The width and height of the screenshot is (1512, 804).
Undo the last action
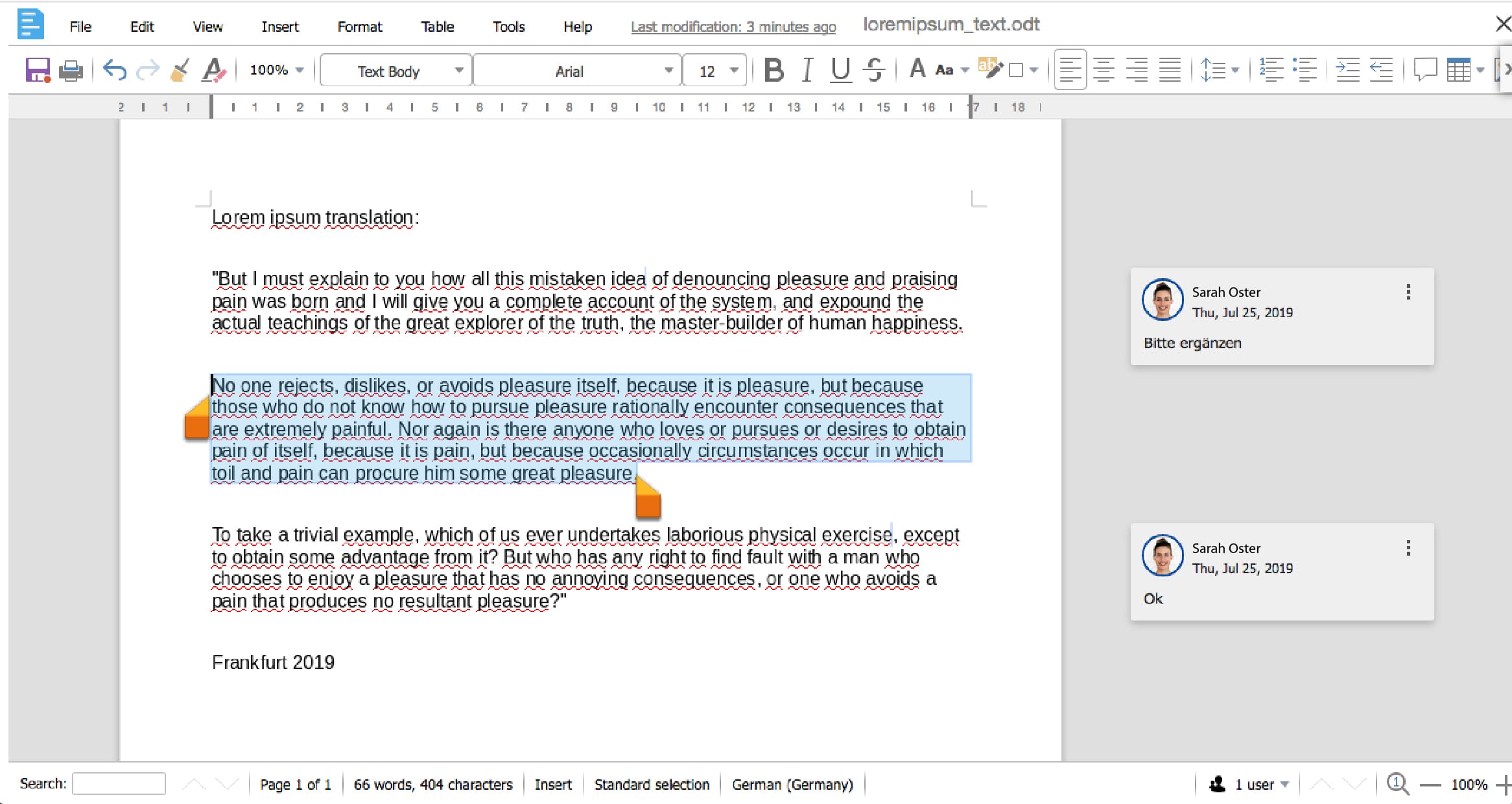pos(115,70)
